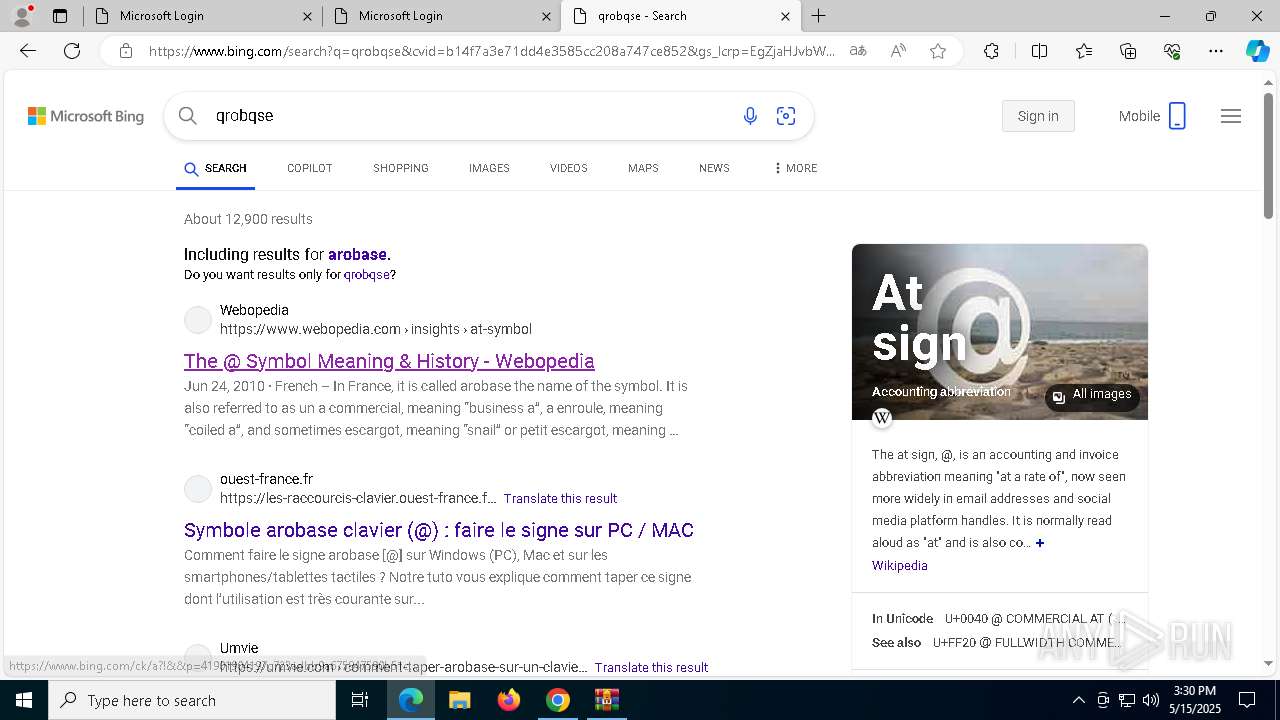Launch Chrome from the taskbar
This screenshot has height=720, width=1280.
point(557,700)
